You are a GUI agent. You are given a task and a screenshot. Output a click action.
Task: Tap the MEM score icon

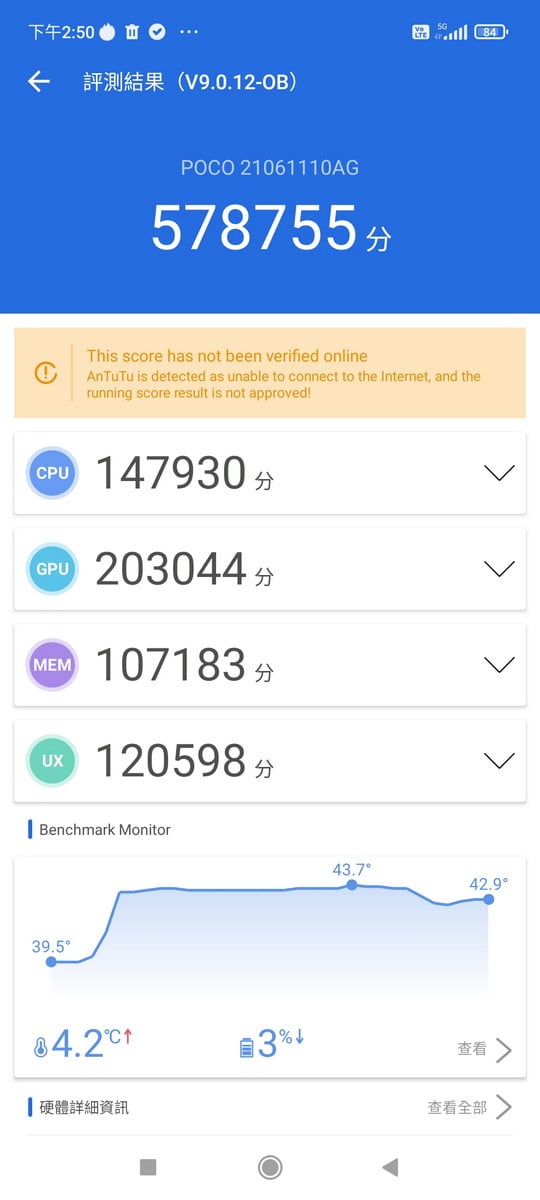tap(52, 665)
